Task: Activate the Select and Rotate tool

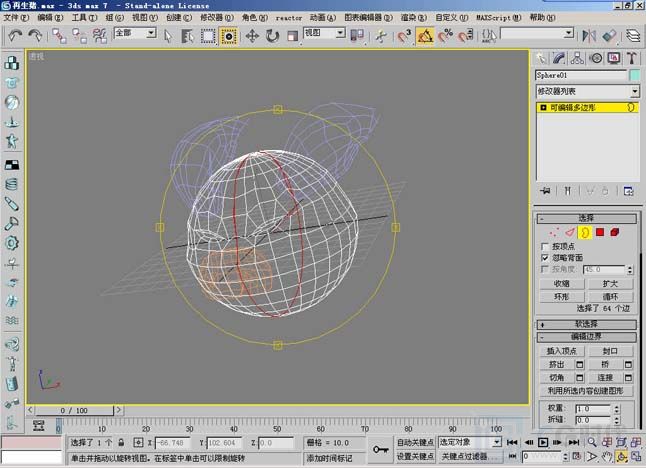Action: (x=272, y=36)
